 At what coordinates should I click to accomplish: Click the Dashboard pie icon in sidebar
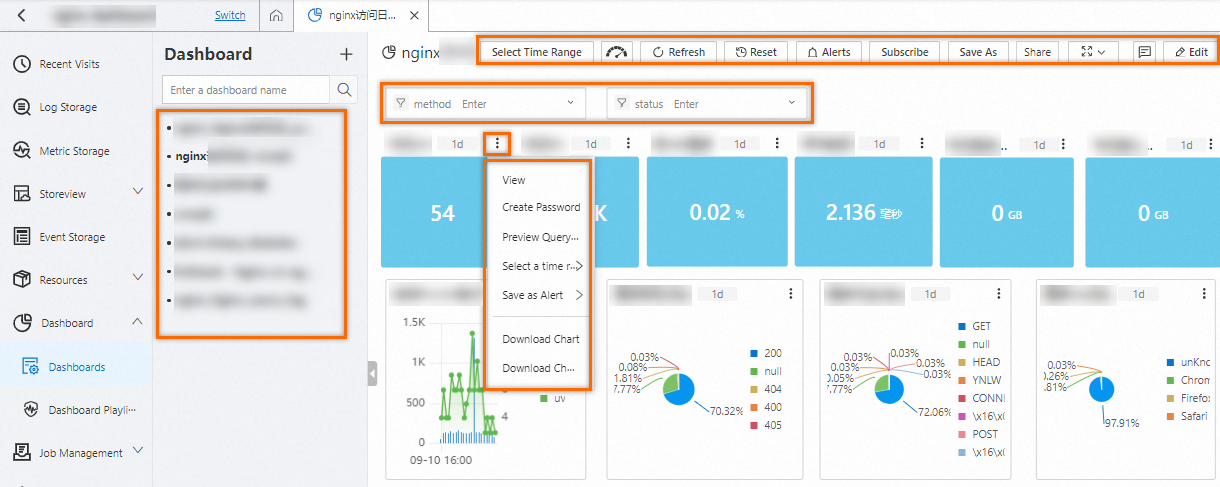pyautogui.click(x=22, y=323)
